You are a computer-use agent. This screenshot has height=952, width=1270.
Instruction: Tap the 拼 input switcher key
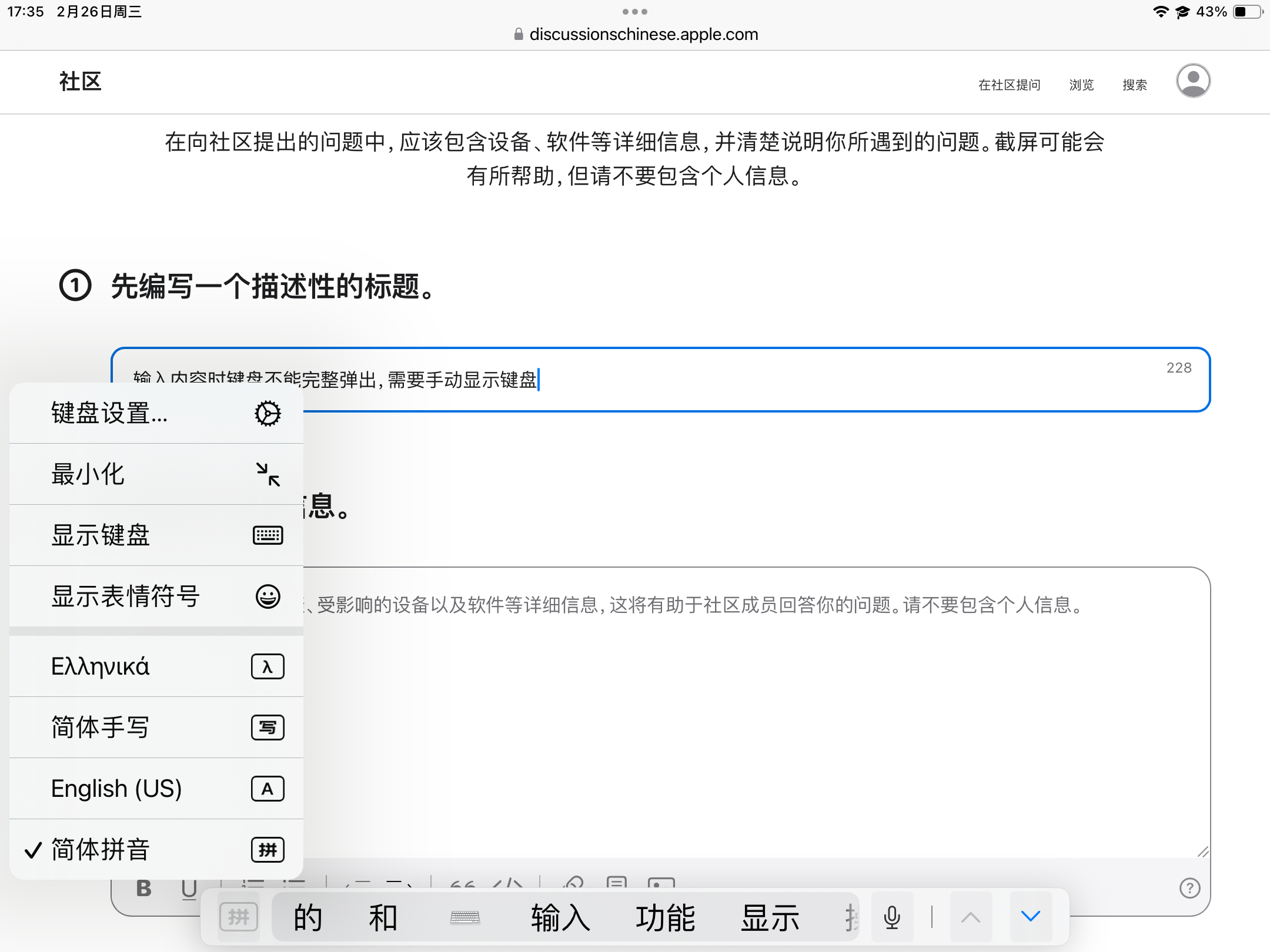(x=238, y=917)
